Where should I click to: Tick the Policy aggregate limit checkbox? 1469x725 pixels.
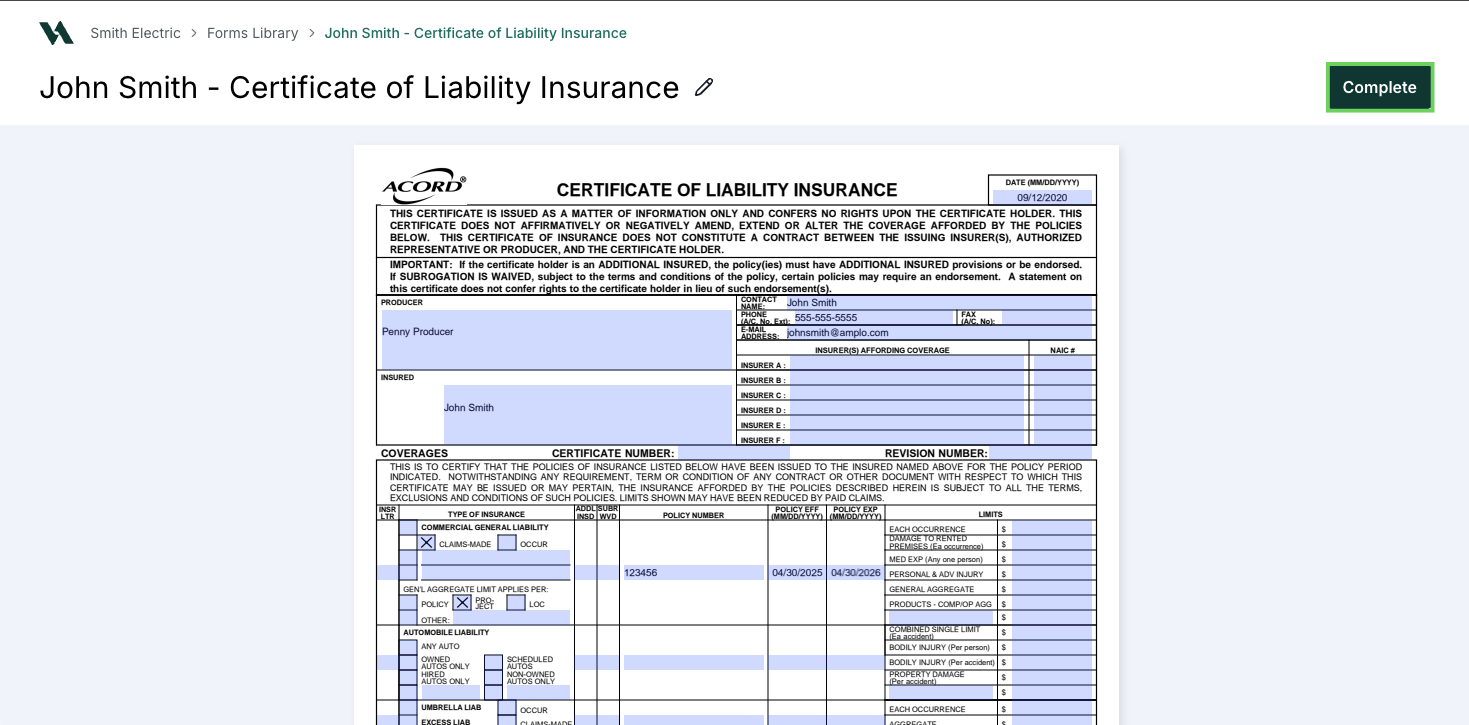click(x=408, y=603)
